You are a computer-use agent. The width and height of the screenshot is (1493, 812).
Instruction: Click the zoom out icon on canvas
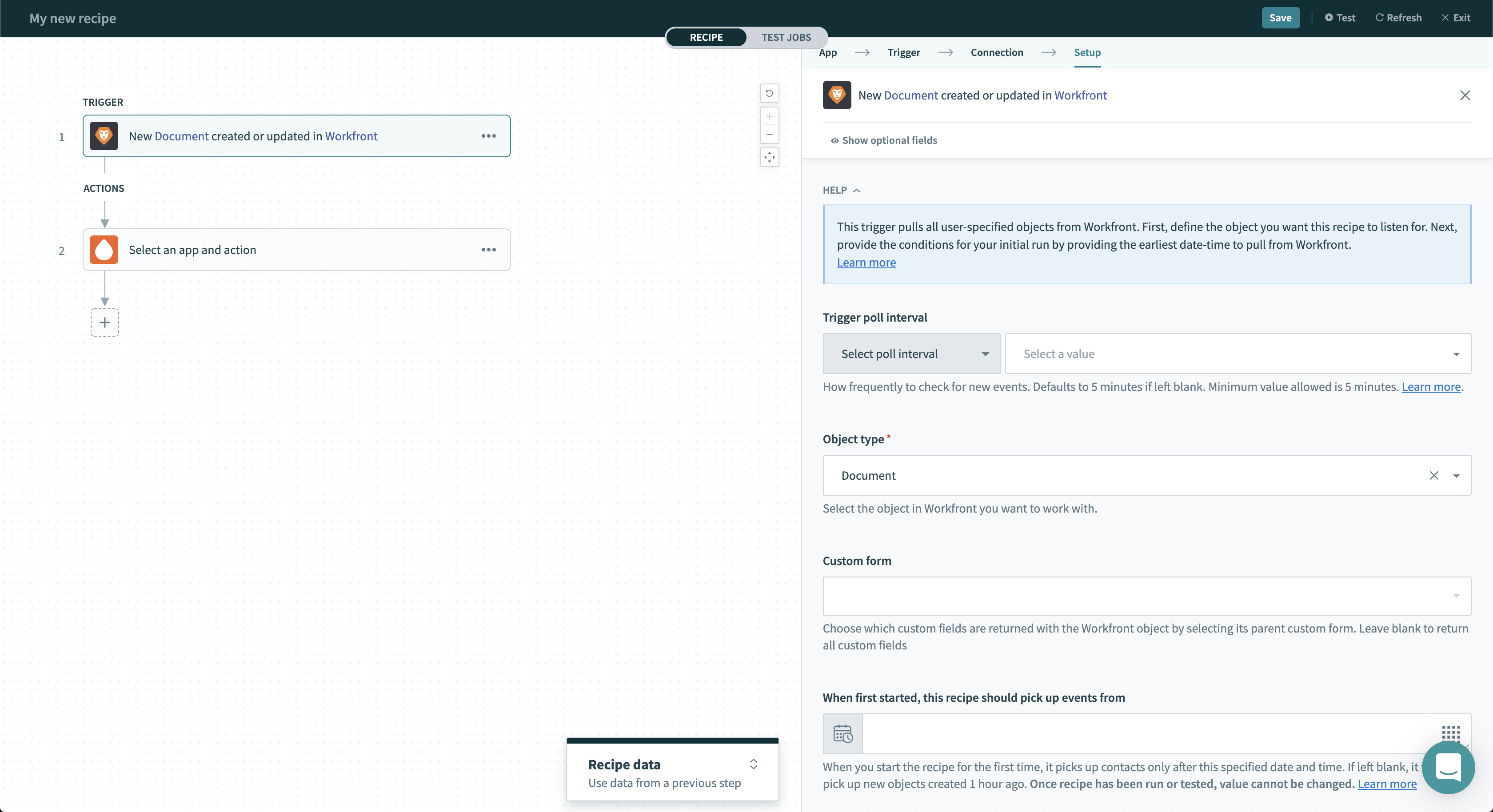point(769,134)
